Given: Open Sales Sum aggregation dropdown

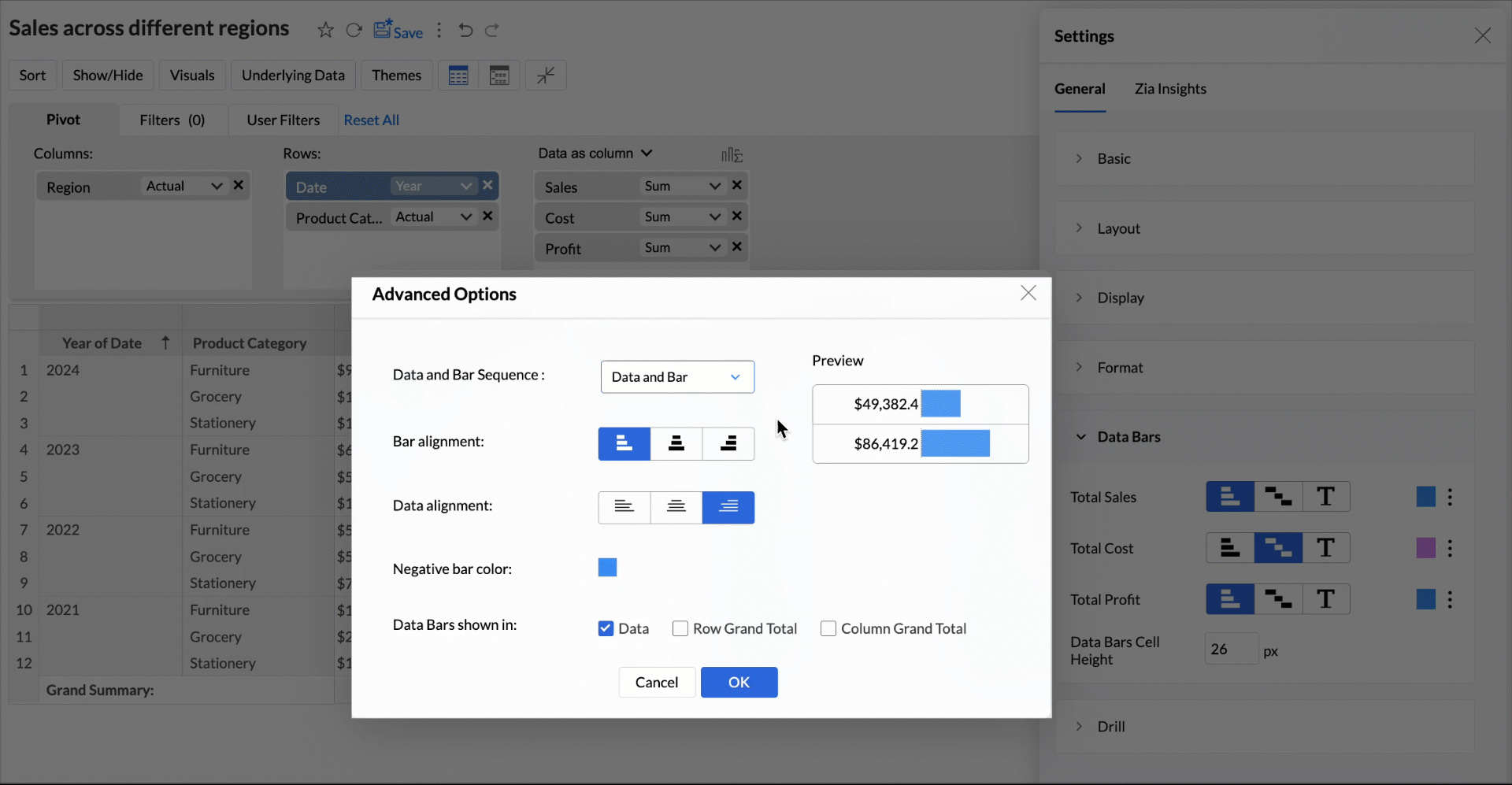Looking at the screenshot, I should tap(682, 187).
